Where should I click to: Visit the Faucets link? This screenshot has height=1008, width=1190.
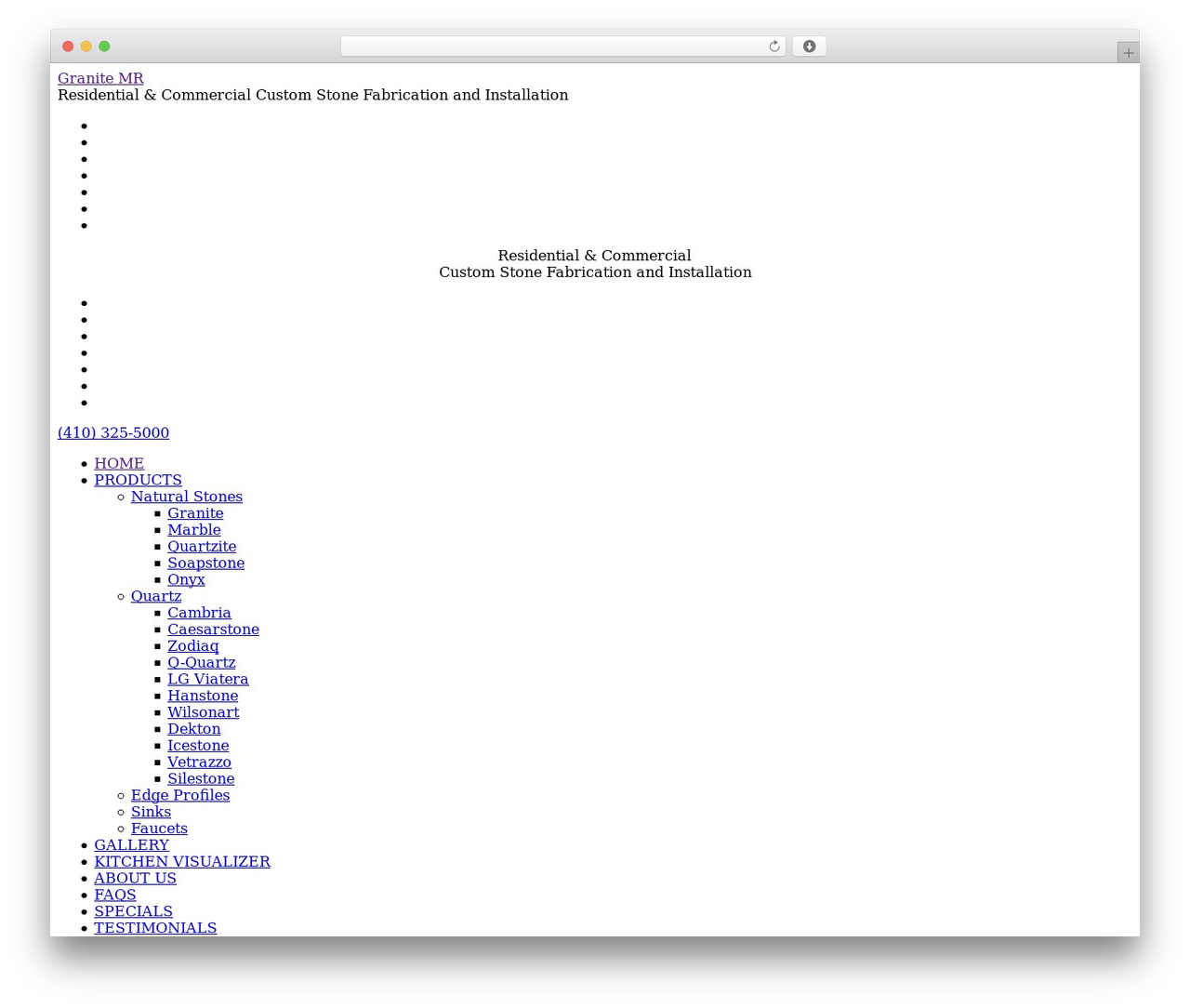pos(159,829)
